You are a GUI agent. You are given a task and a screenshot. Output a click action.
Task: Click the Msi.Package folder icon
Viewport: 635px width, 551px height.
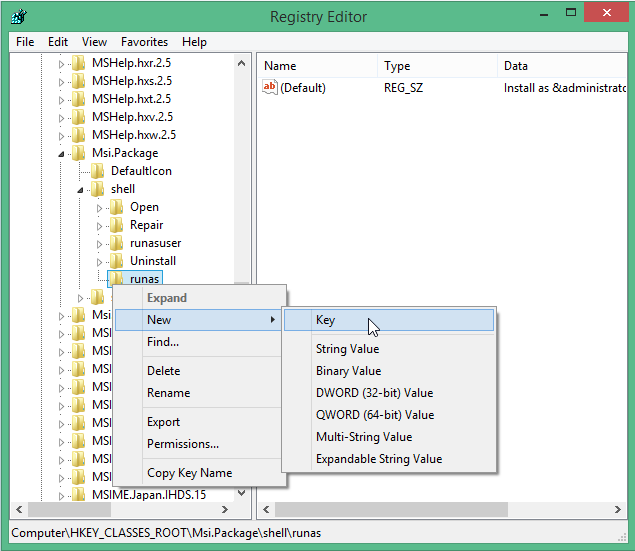coord(78,153)
